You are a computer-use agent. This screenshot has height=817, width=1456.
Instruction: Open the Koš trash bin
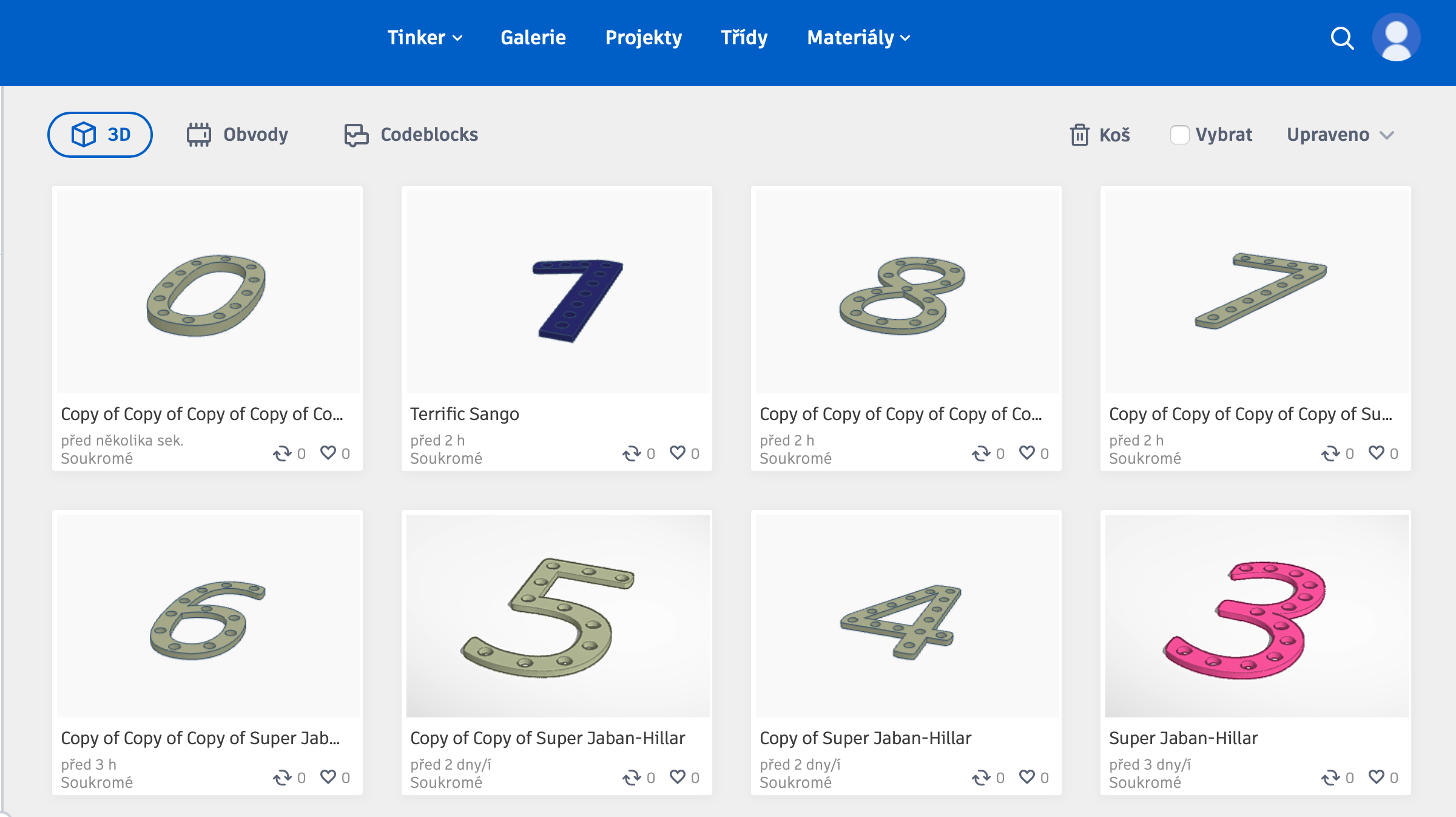[1099, 135]
